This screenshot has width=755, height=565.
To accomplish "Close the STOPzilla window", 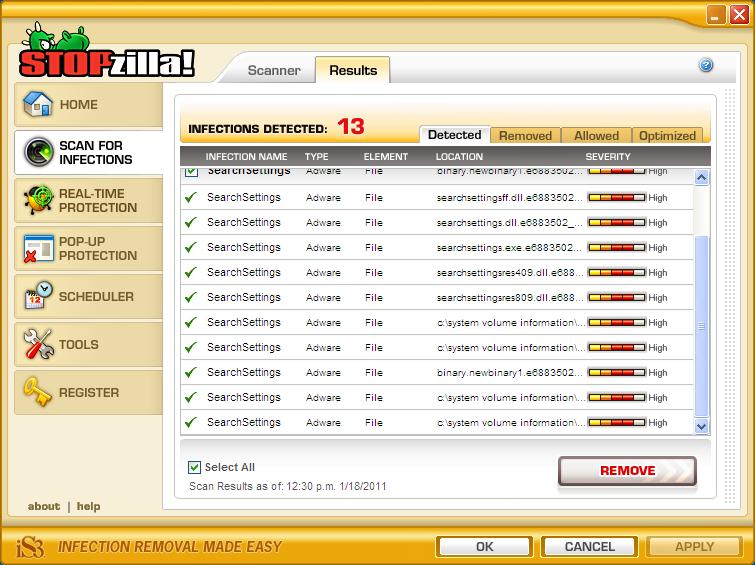I will click(x=739, y=14).
